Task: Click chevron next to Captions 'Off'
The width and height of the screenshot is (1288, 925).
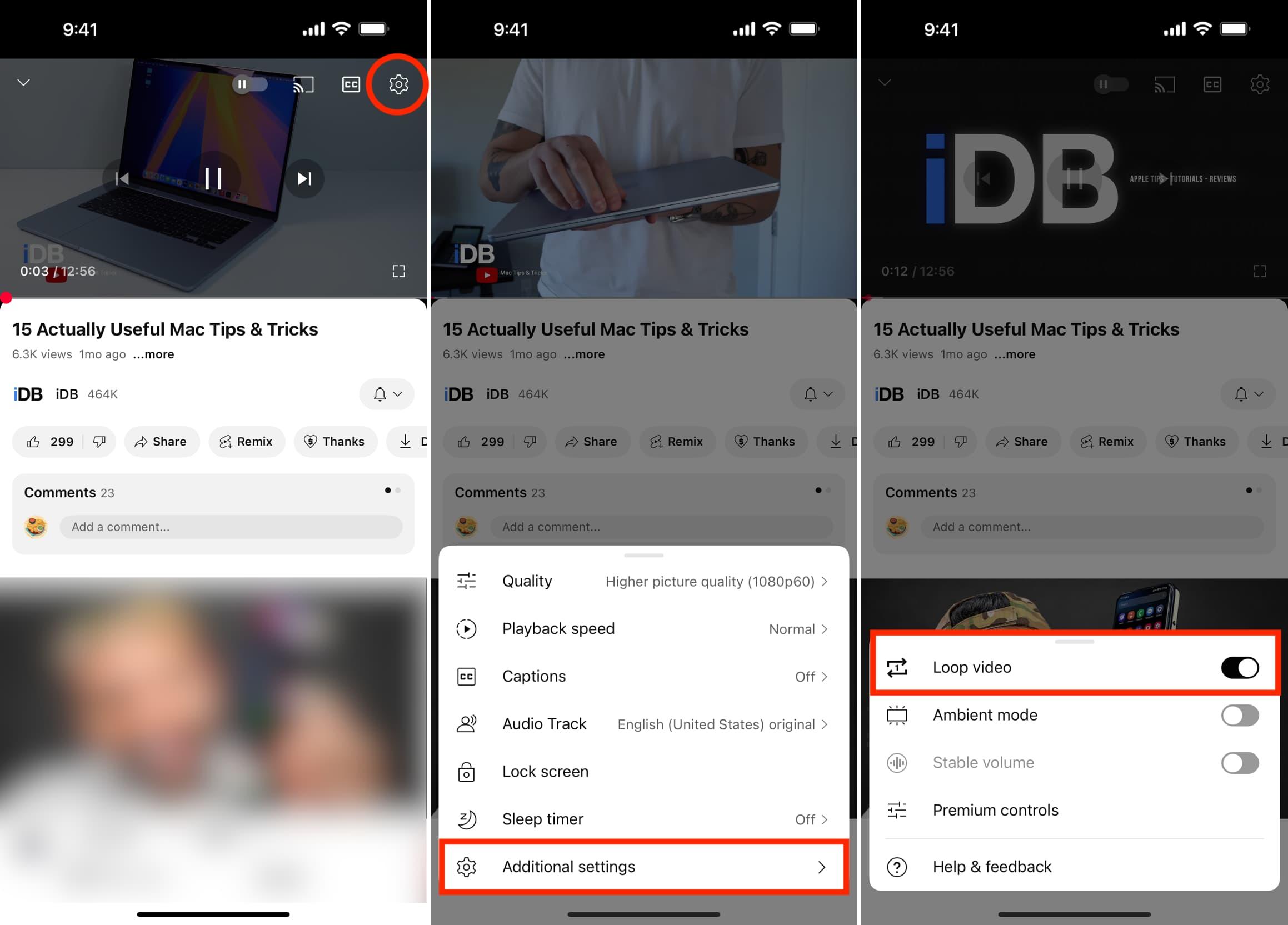Action: (x=825, y=677)
